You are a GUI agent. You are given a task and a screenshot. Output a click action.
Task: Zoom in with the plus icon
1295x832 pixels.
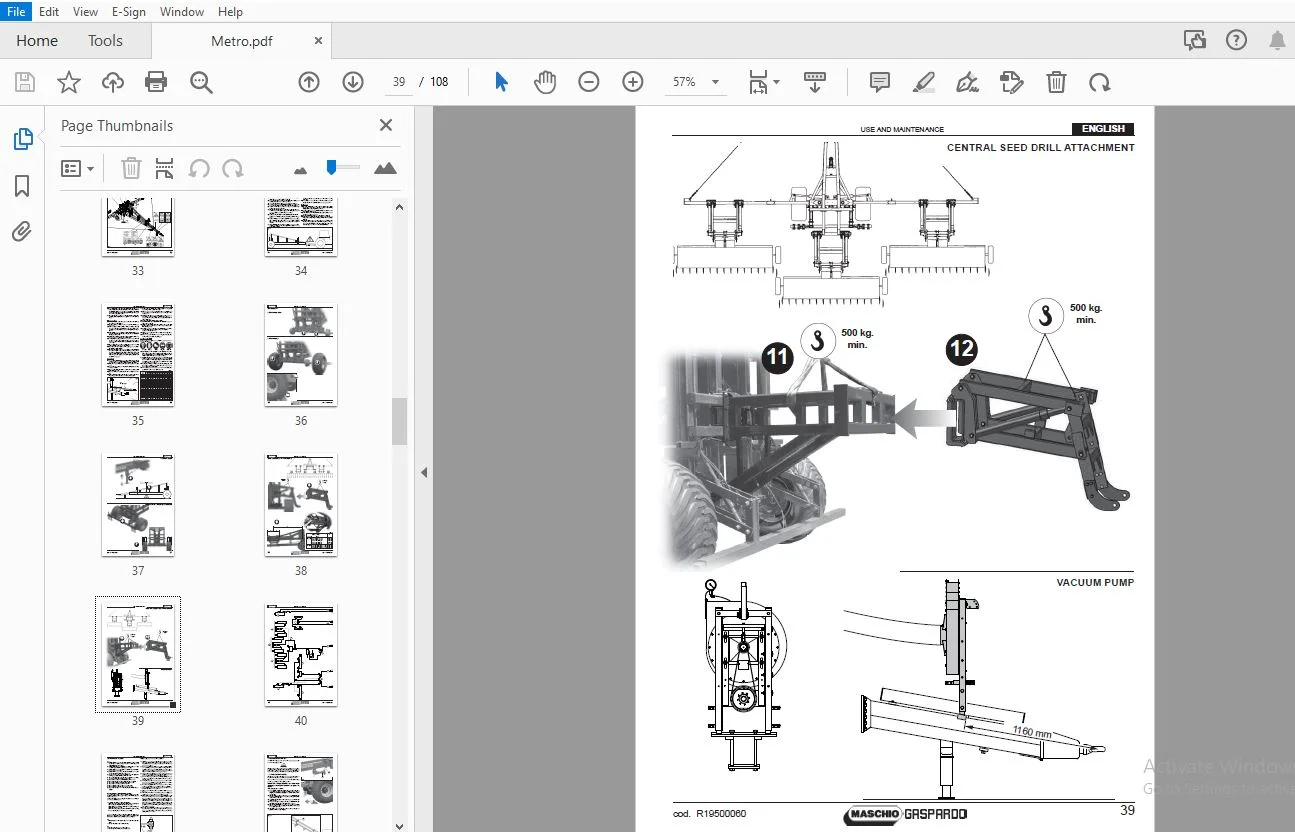[x=632, y=82]
